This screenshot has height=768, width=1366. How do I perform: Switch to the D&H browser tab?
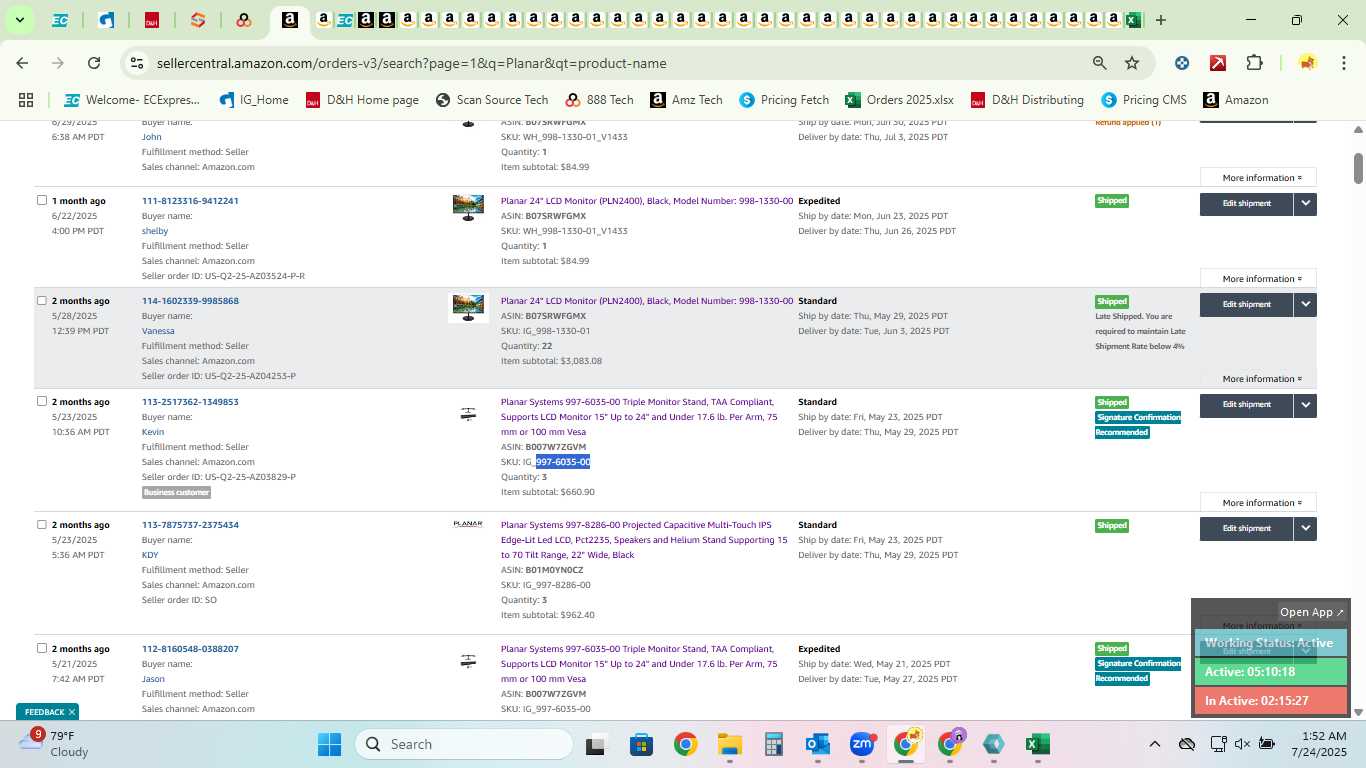click(x=152, y=20)
